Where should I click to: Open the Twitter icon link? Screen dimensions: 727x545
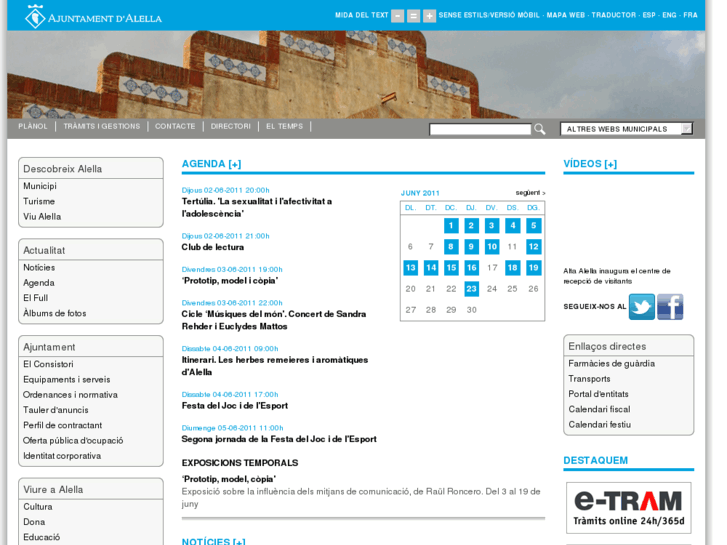(x=642, y=307)
